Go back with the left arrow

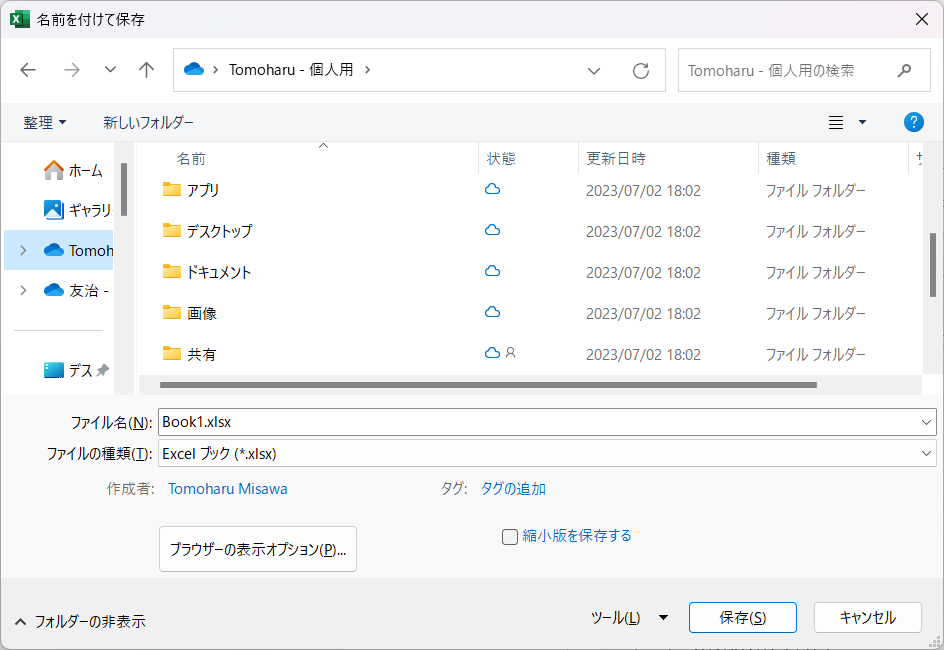28,70
